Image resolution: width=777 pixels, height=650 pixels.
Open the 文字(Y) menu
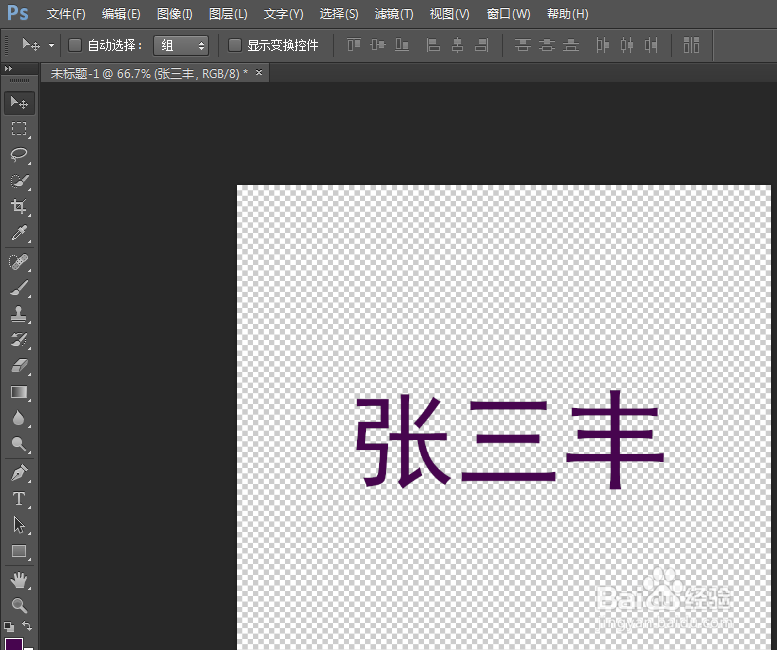pos(283,14)
